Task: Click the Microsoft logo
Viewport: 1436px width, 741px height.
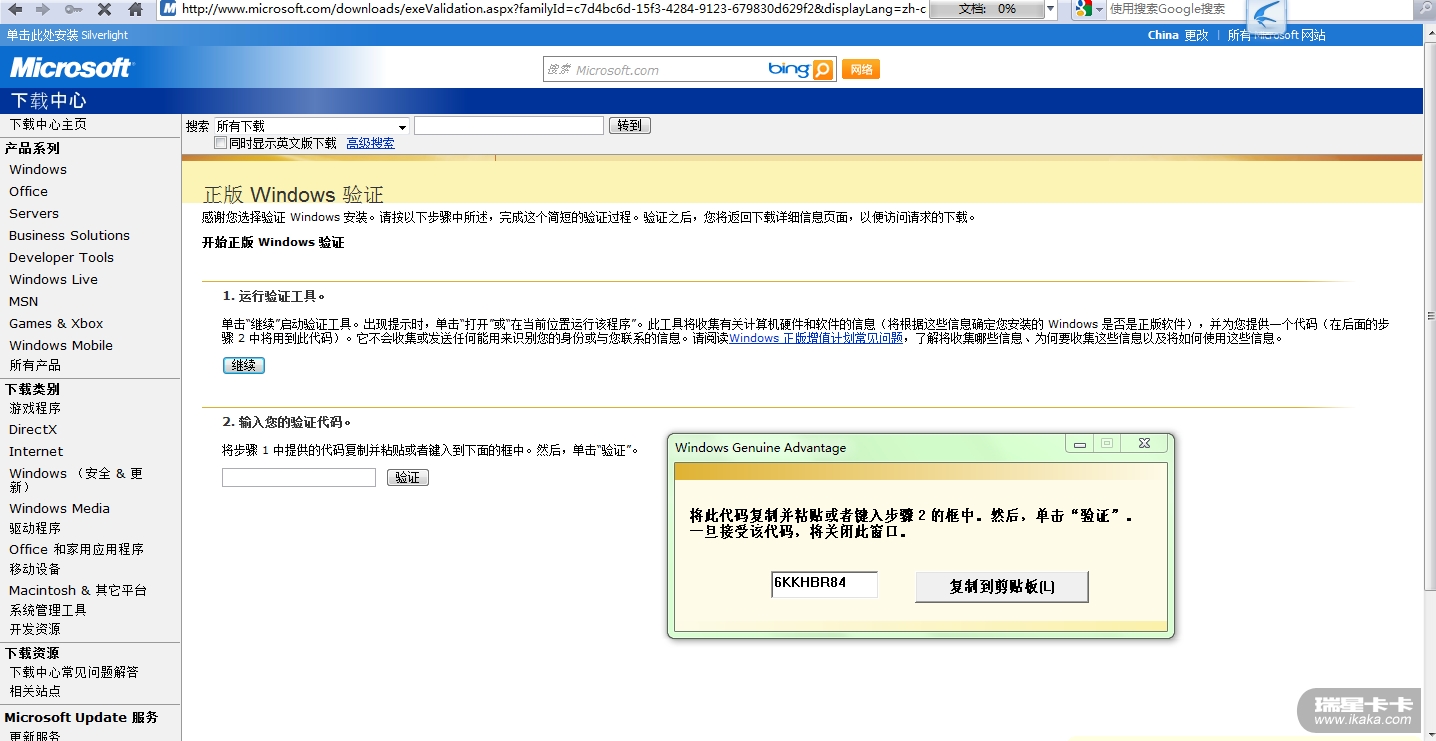Action: tap(71, 68)
